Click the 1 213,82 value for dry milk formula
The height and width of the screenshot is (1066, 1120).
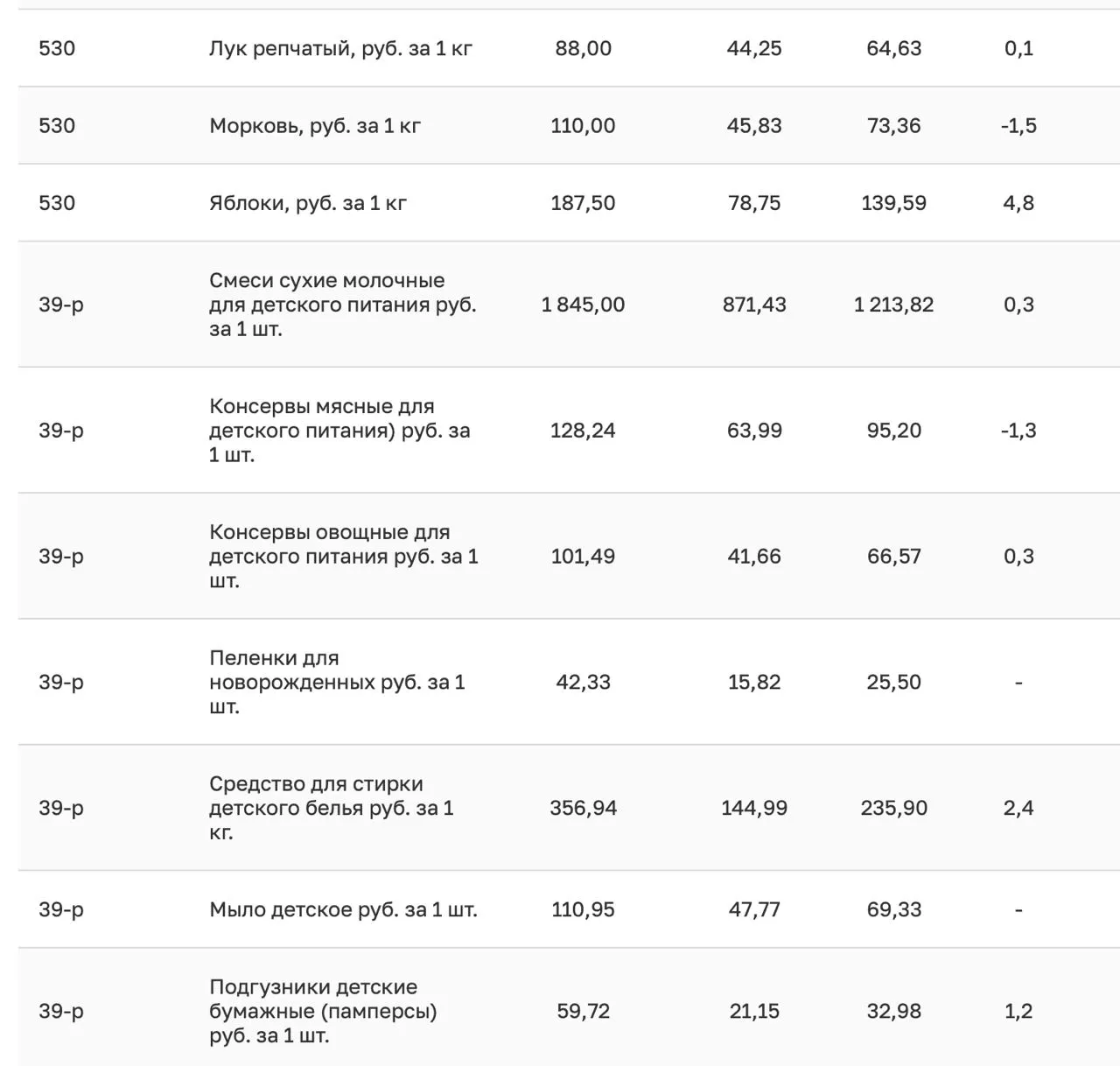[x=893, y=305]
